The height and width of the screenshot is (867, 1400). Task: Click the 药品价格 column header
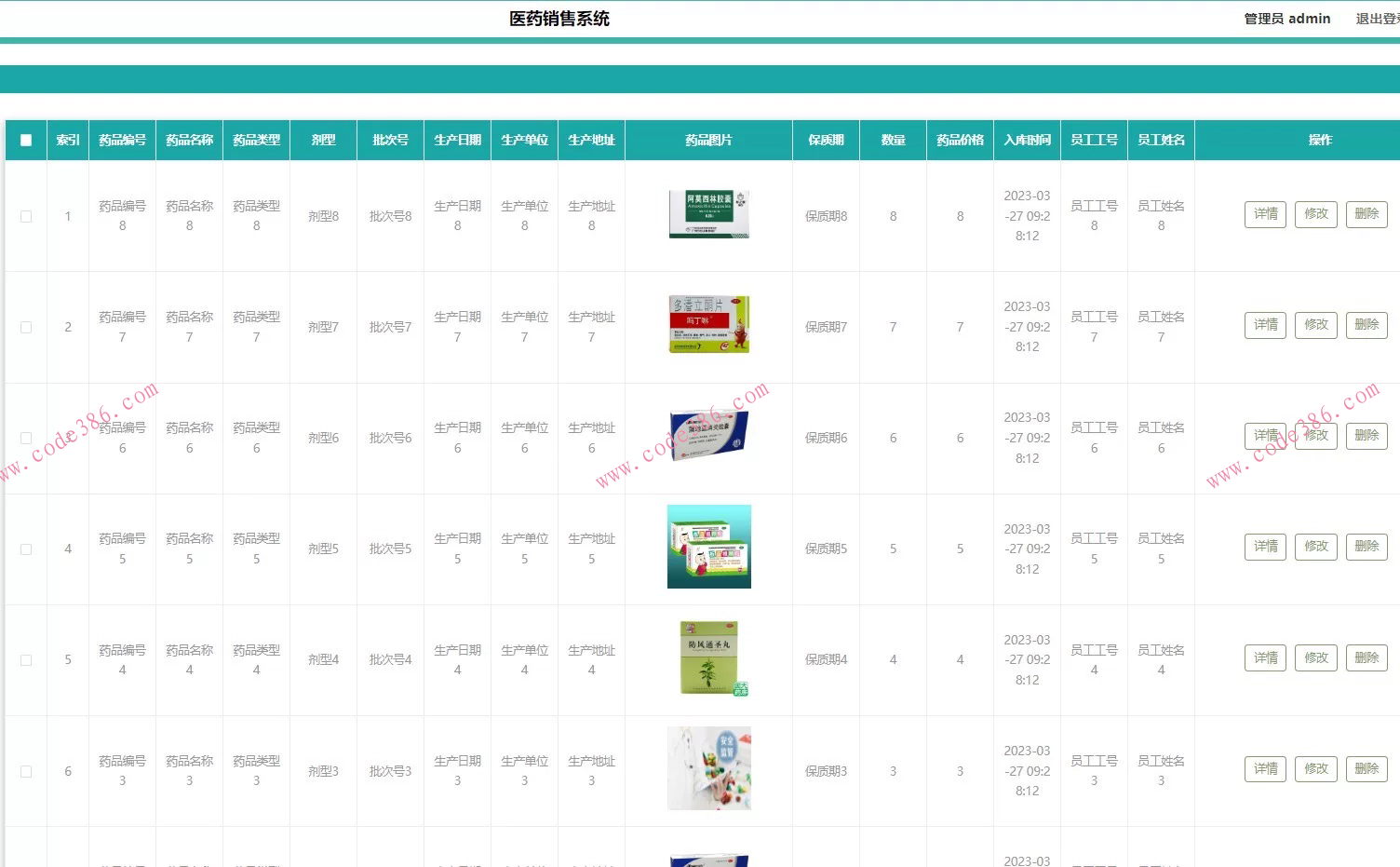(960, 139)
